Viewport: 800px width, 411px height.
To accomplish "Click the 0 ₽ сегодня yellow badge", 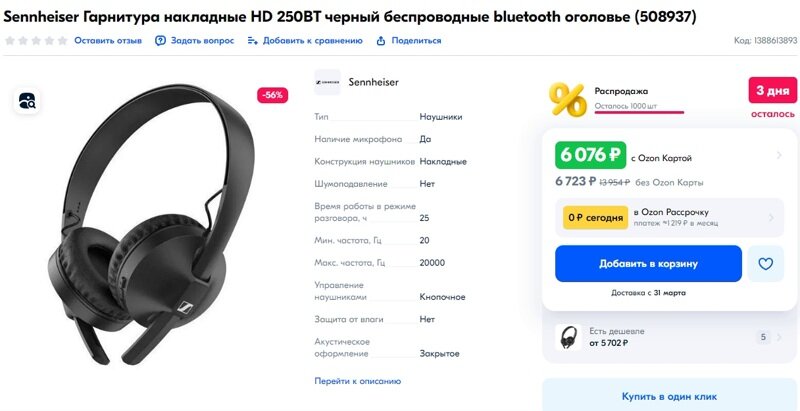I will 595,218.
